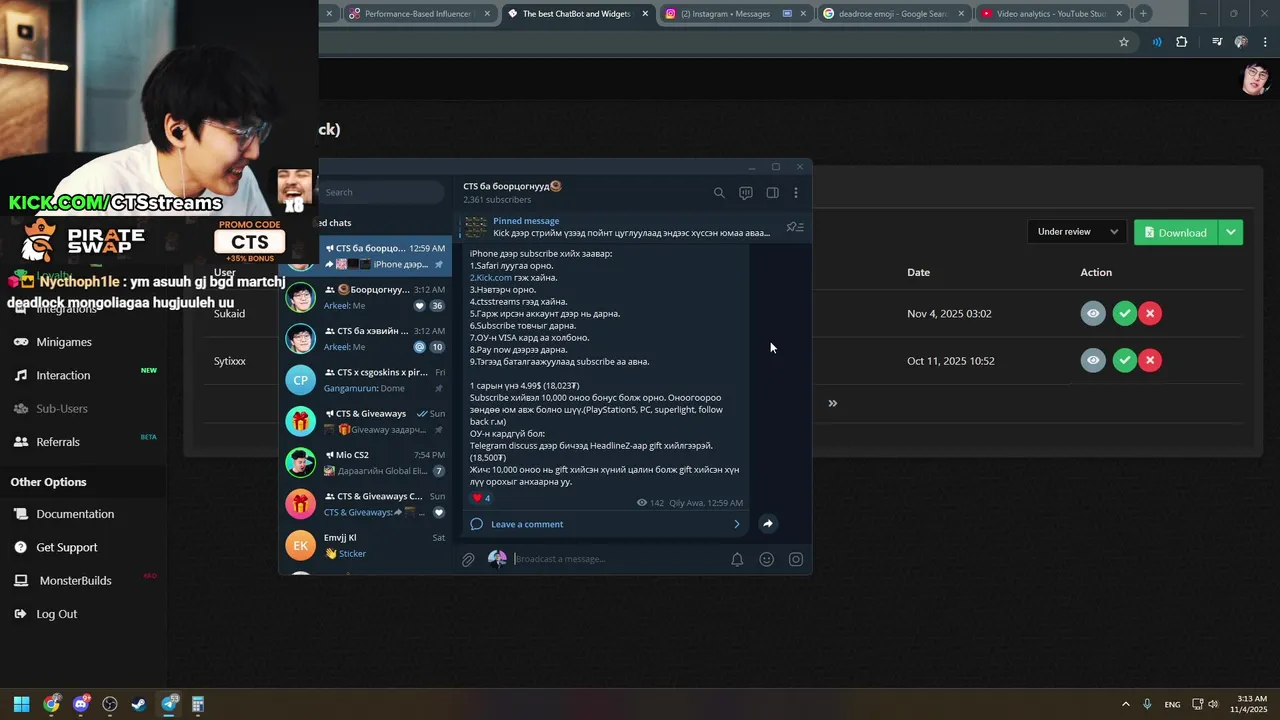Screen dimensions: 1280x720
Task: Click the Telegram chat Search field
Action: tap(382, 192)
